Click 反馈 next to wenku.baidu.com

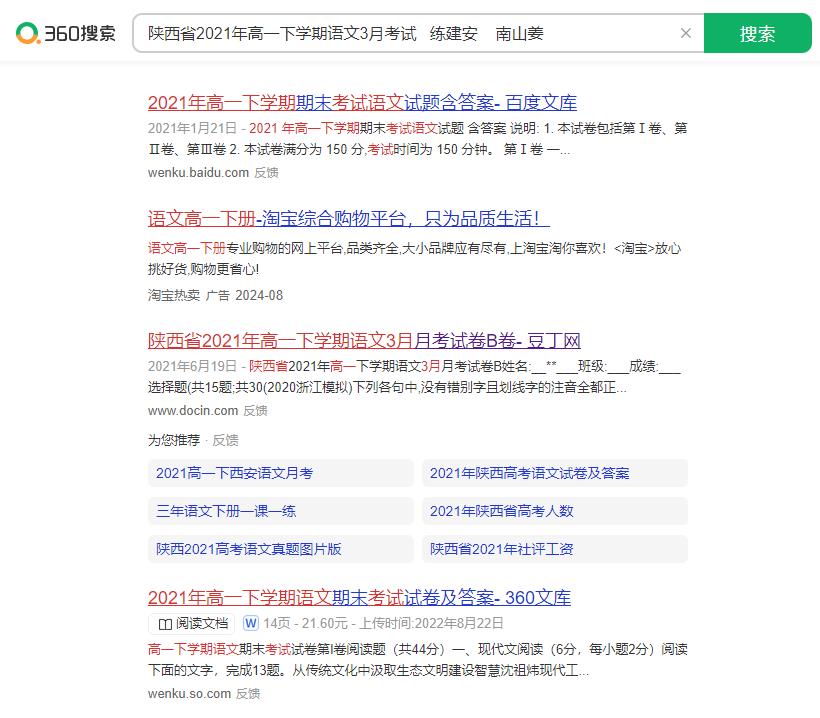(x=266, y=173)
